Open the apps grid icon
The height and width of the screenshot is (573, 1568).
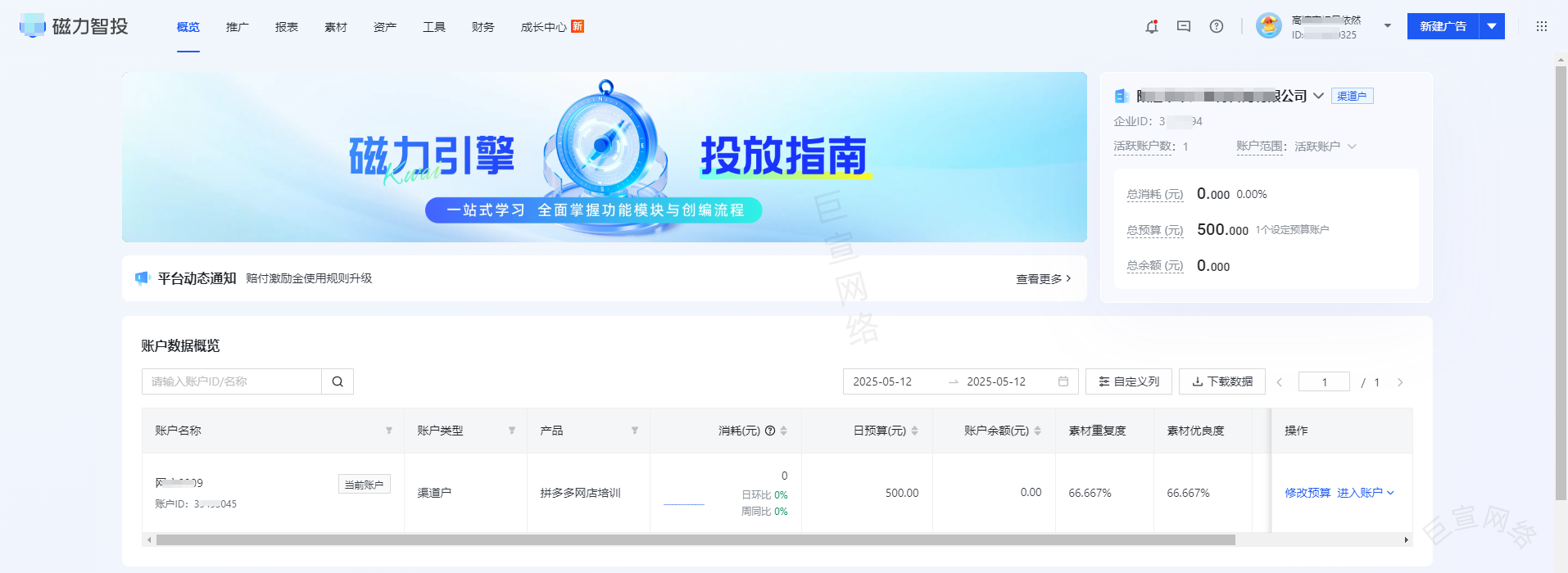(x=1542, y=26)
